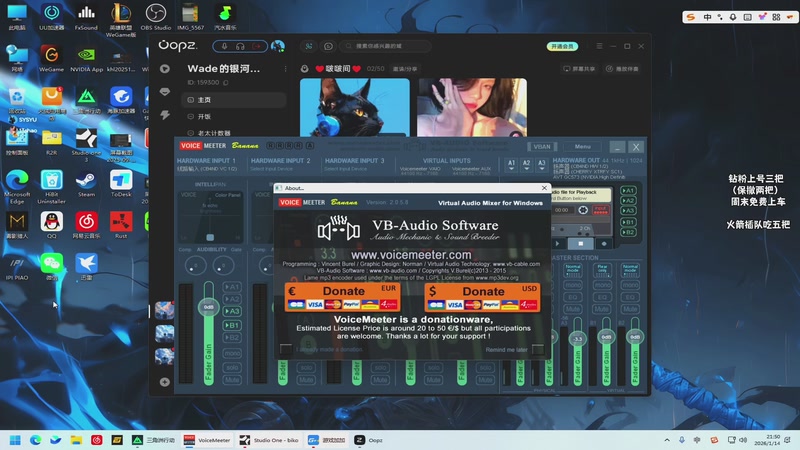The width and height of the screenshot is (800, 450).
Task: Check the 'Remind me later' checkbox
Action: click(538, 349)
